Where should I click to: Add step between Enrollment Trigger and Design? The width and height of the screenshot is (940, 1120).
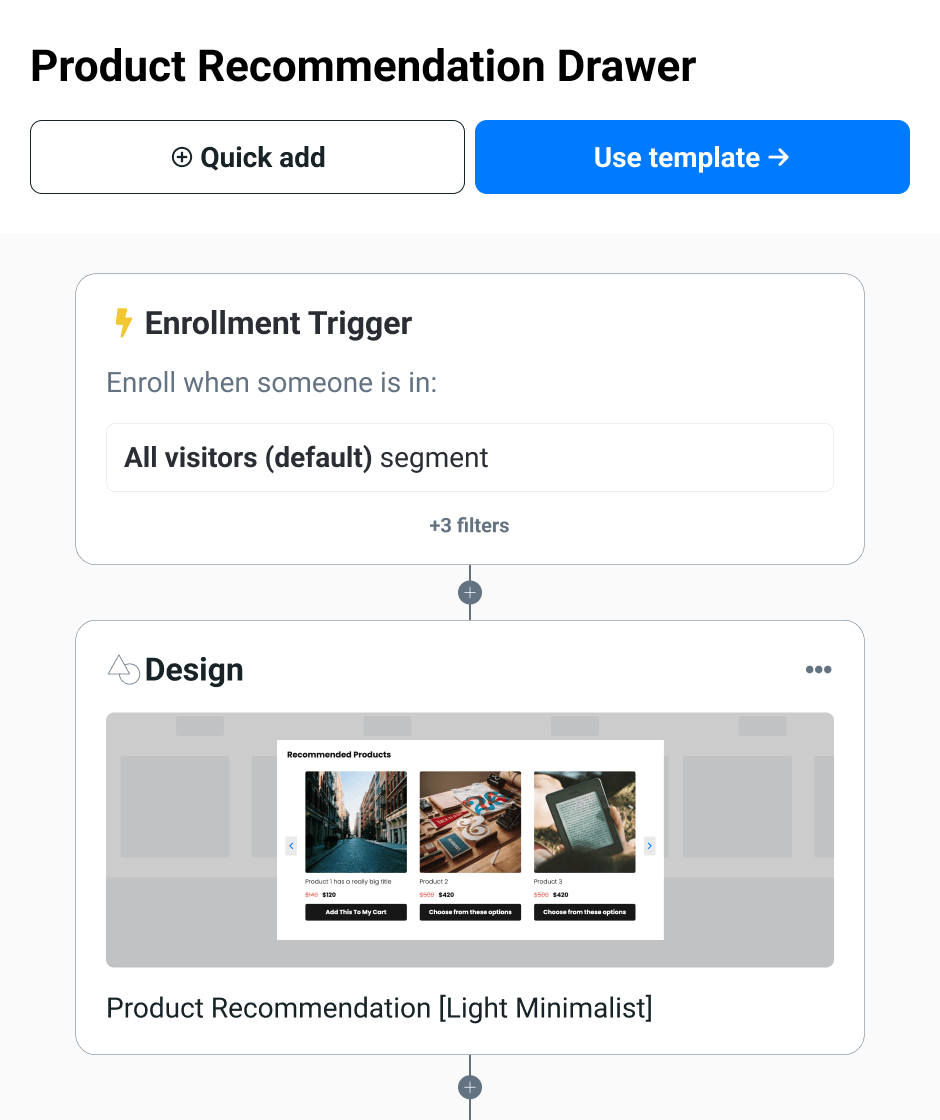tap(470, 593)
